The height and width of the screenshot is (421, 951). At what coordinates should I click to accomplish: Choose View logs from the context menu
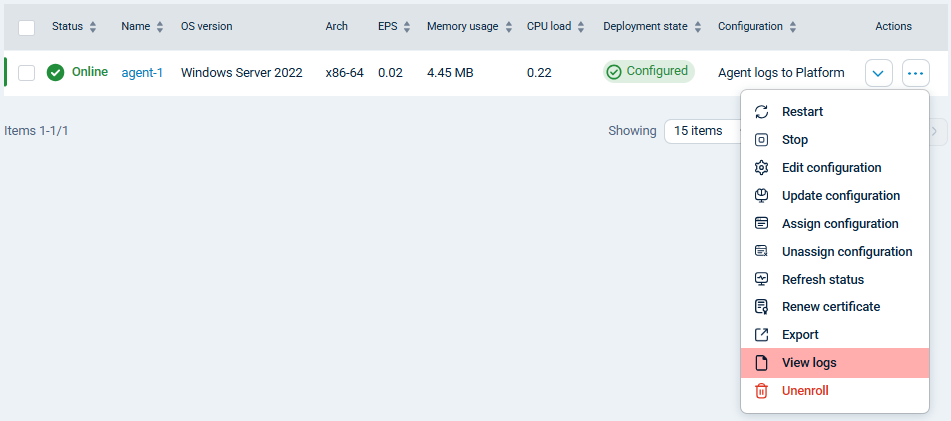pos(808,363)
